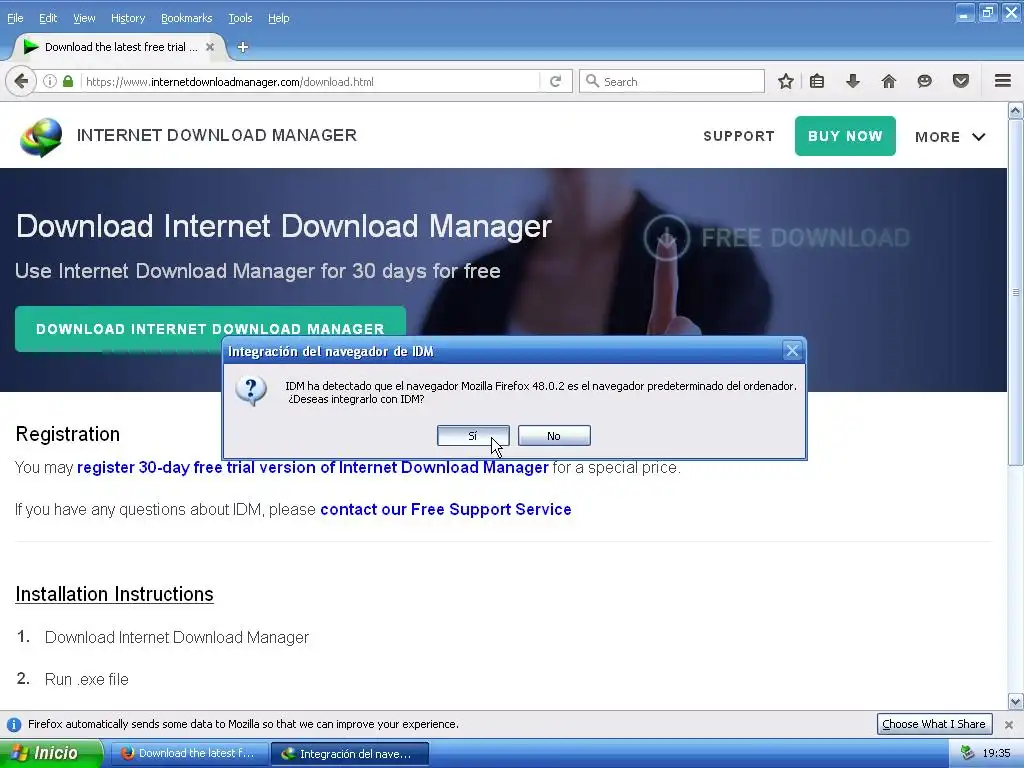Click the 19:35 taskbar clock
Image resolution: width=1024 pixels, height=768 pixels.
click(x=997, y=753)
